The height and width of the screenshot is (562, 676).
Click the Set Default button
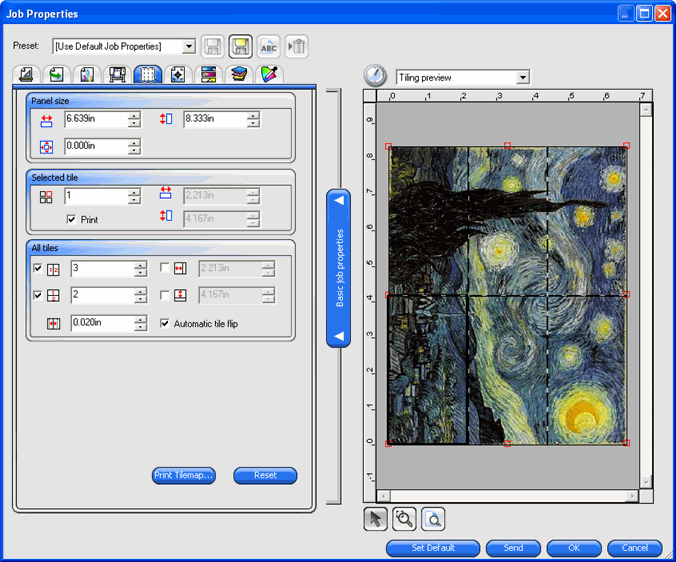tap(433, 548)
